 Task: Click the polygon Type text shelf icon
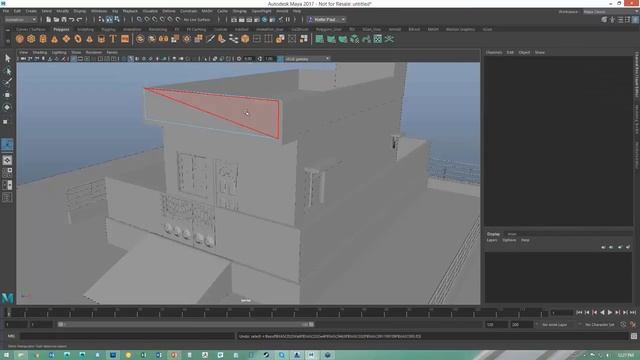click(113, 39)
